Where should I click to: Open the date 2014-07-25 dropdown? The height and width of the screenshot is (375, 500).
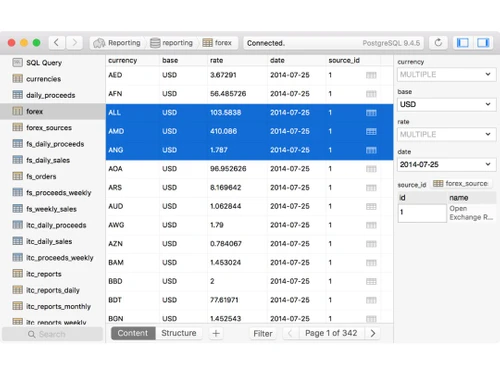pos(446,164)
